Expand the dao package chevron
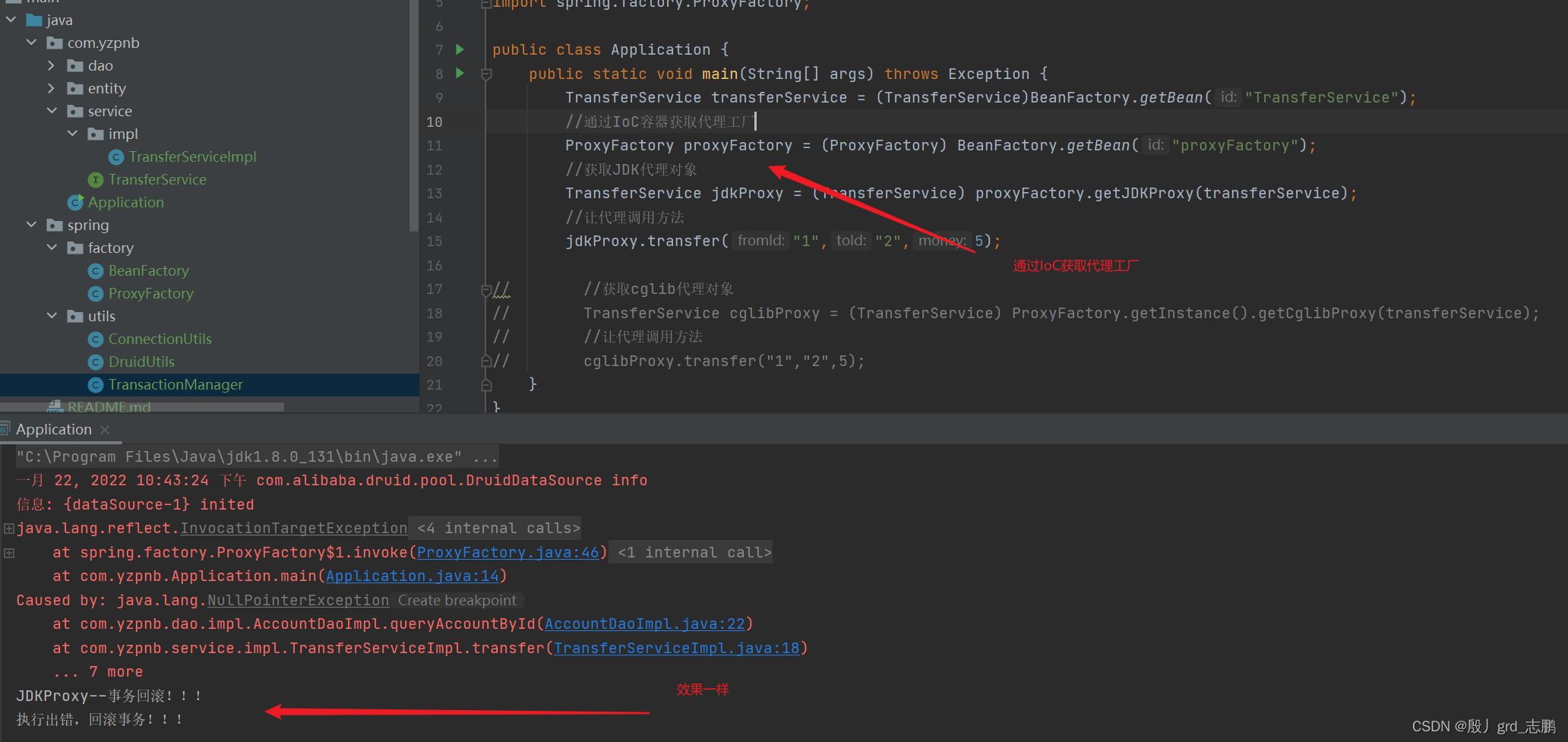This screenshot has height=742, width=1568. [x=52, y=65]
